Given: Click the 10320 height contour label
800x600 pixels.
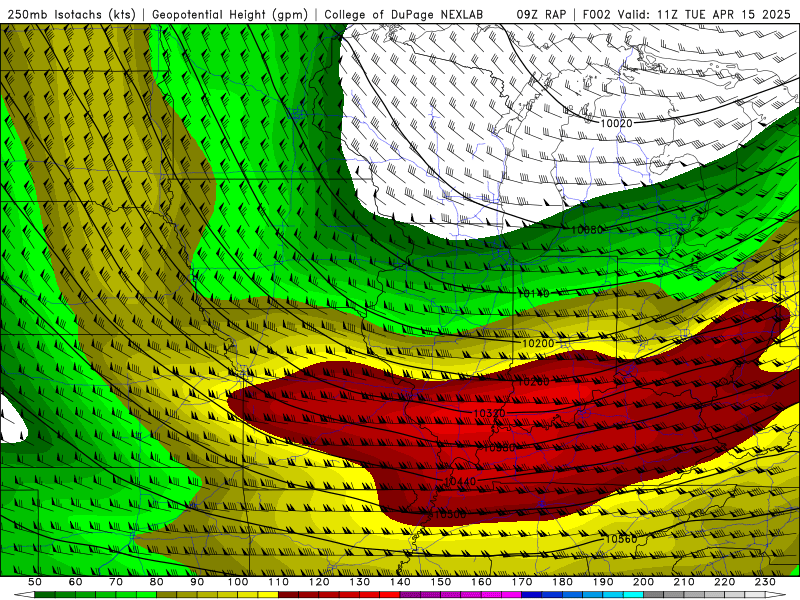Looking at the screenshot, I should pyautogui.click(x=489, y=413).
